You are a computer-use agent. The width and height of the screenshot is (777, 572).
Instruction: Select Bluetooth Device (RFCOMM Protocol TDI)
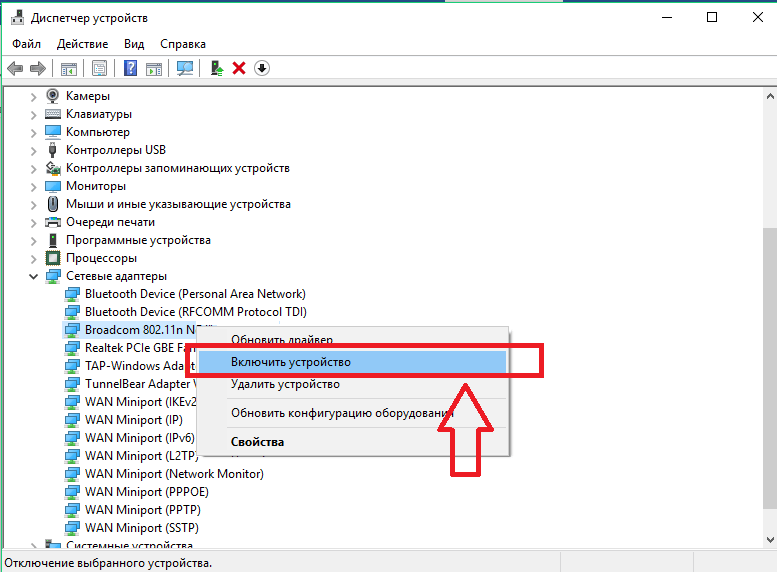[x=196, y=312]
